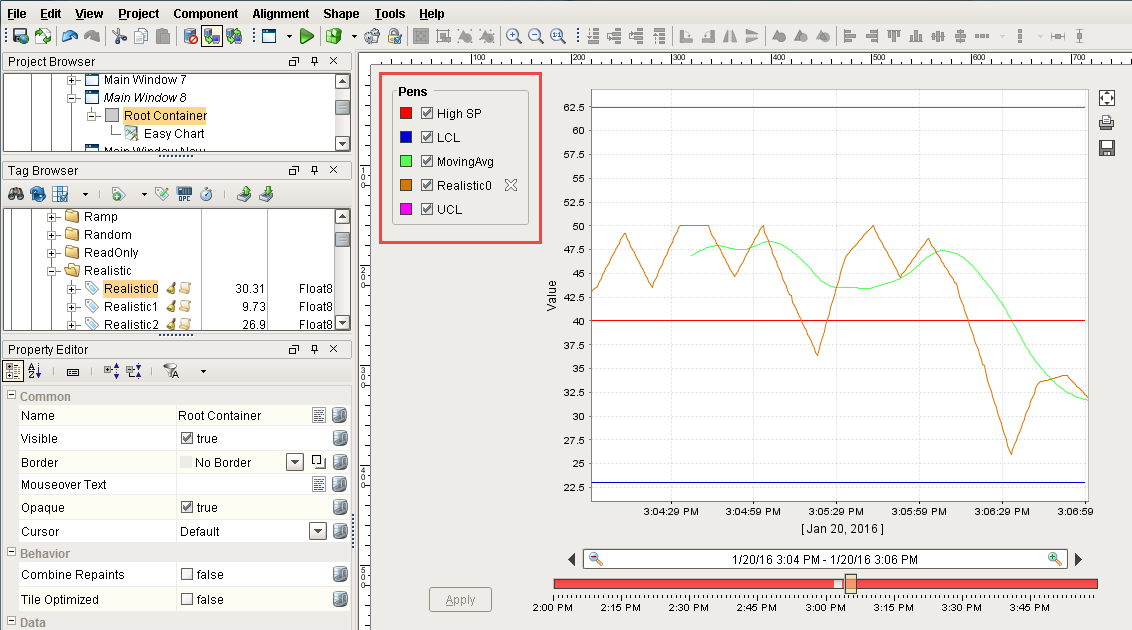This screenshot has width=1132, height=630.
Task: Click the Copy icon in main toolbar
Action: click(142, 36)
